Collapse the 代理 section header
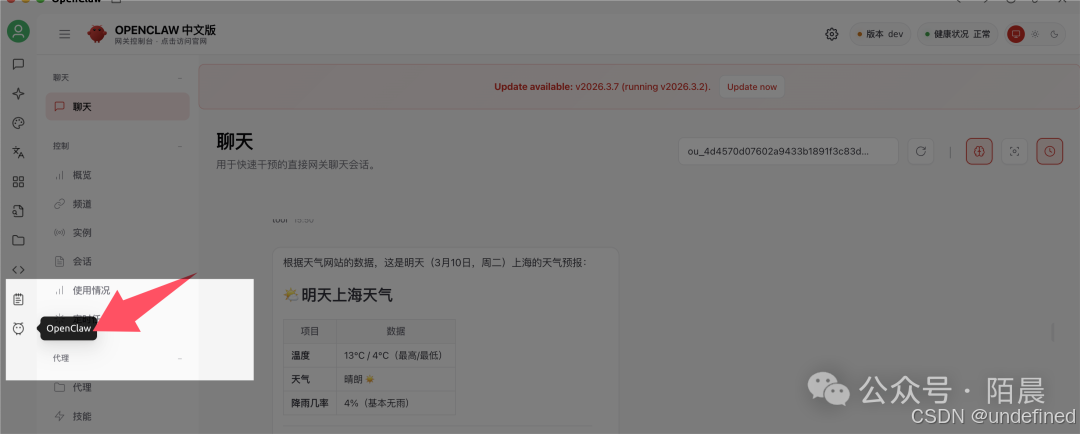 (x=118, y=358)
